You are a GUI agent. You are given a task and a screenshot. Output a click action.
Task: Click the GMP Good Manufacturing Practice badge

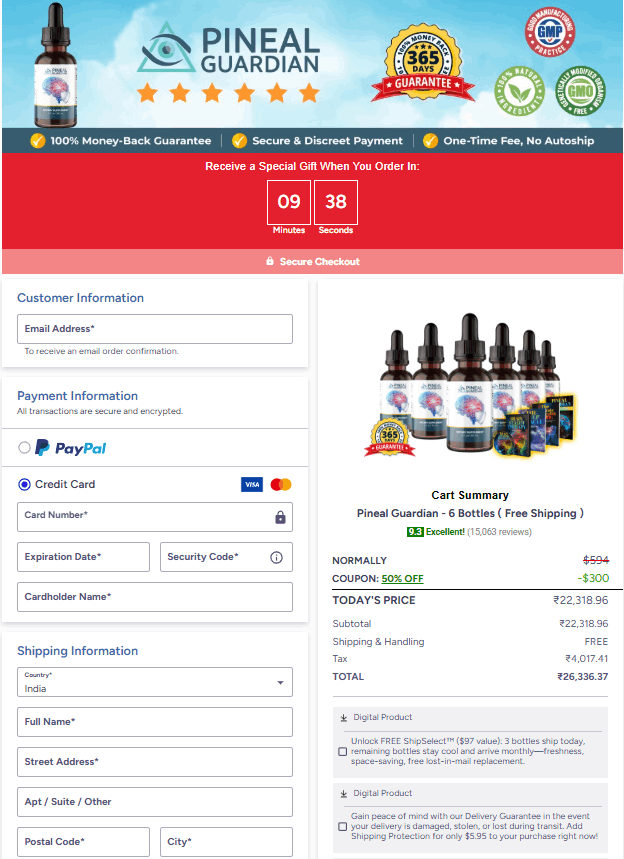[549, 32]
